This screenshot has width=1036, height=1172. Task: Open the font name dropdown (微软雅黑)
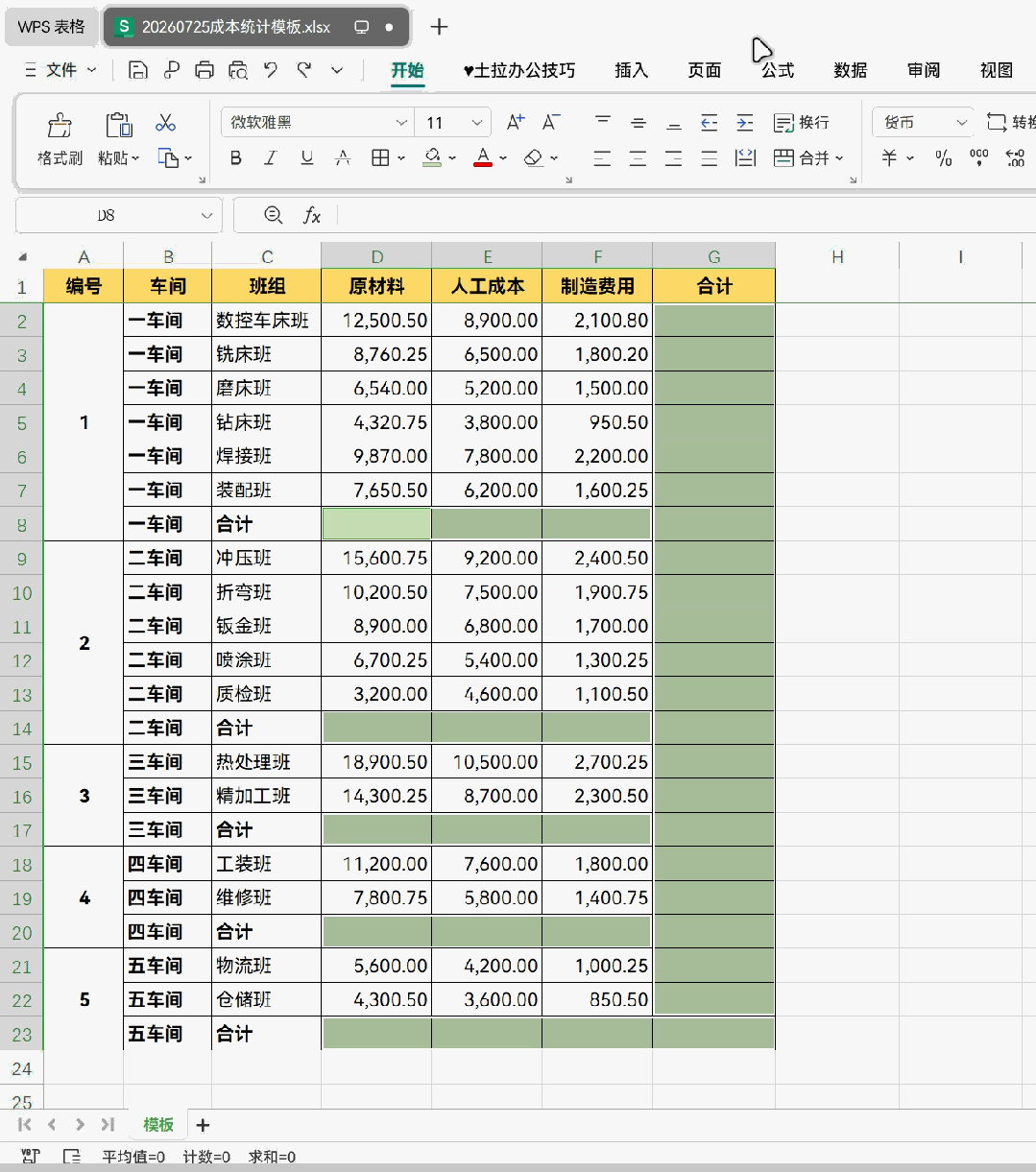[x=401, y=123]
